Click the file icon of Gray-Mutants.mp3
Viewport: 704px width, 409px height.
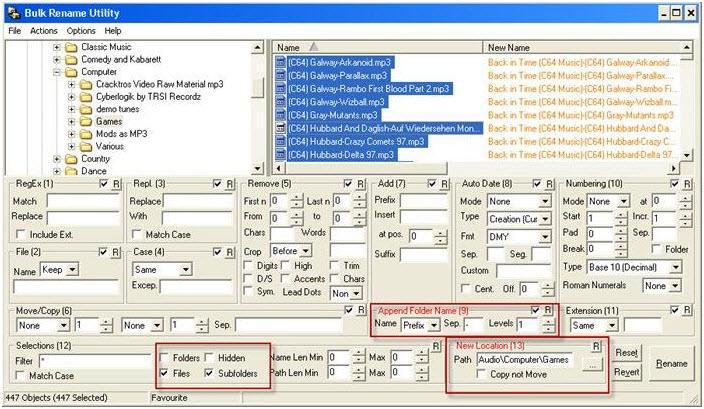coord(281,115)
